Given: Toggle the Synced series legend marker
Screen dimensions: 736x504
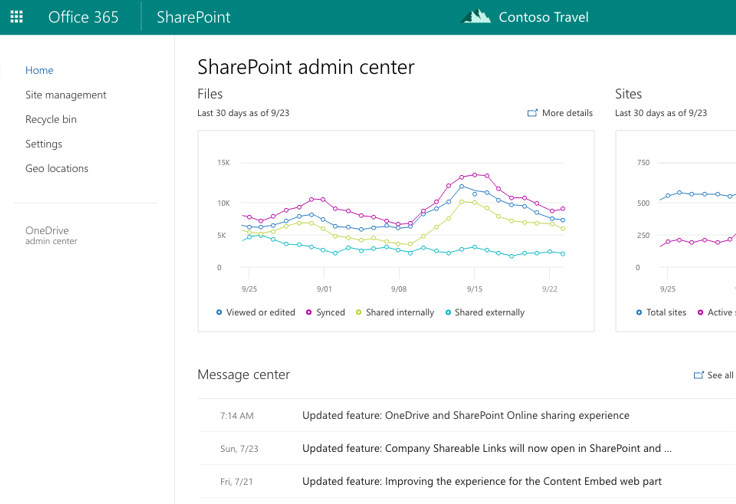Looking at the screenshot, I should point(309,313).
